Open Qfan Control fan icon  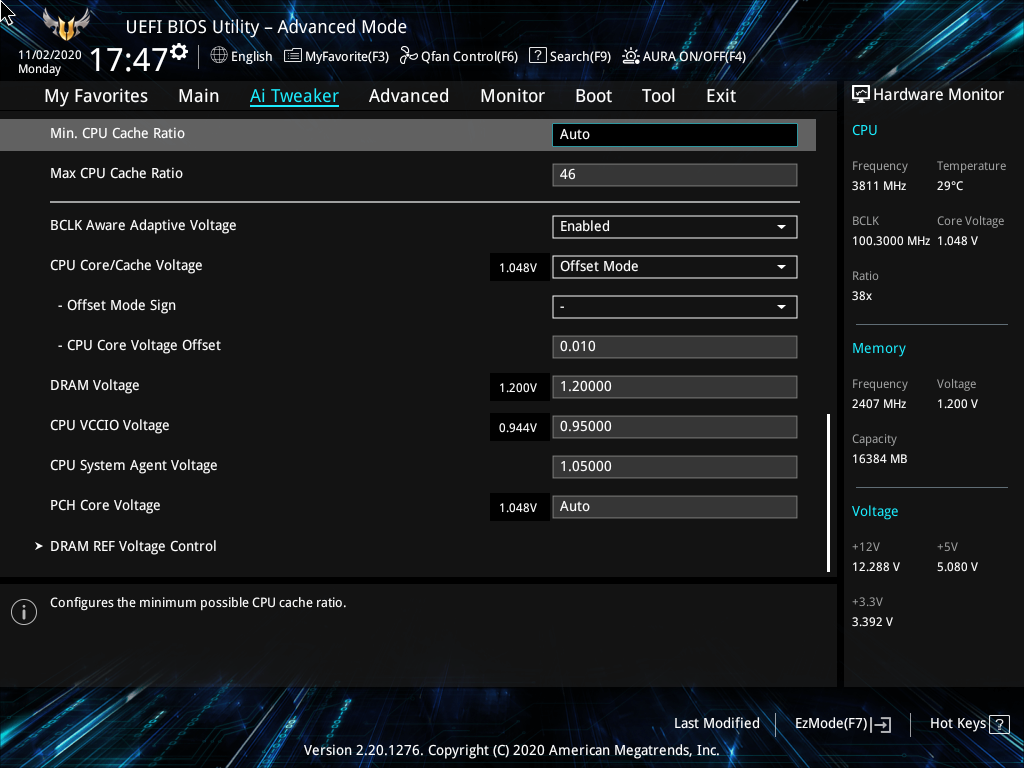pyautogui.click(x=408, y=56)
